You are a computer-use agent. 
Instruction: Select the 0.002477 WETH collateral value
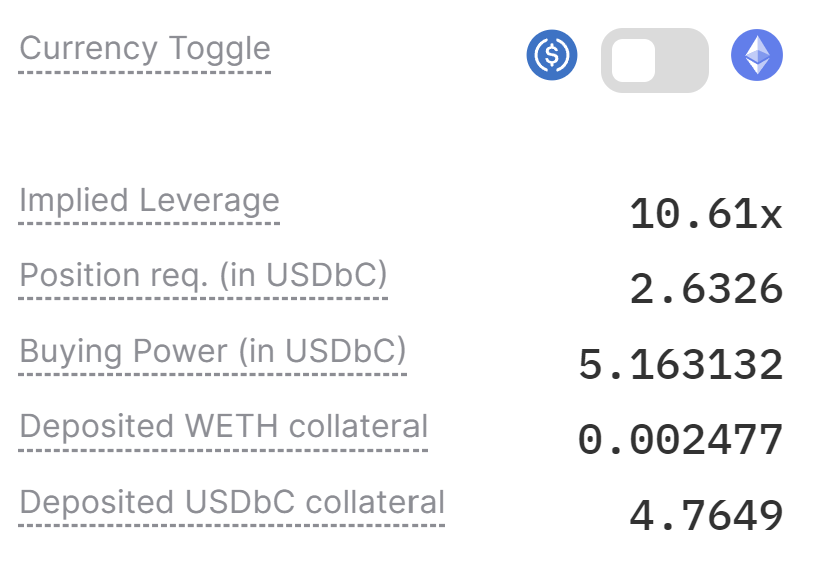pyautogui.click(x=680, y=440)
